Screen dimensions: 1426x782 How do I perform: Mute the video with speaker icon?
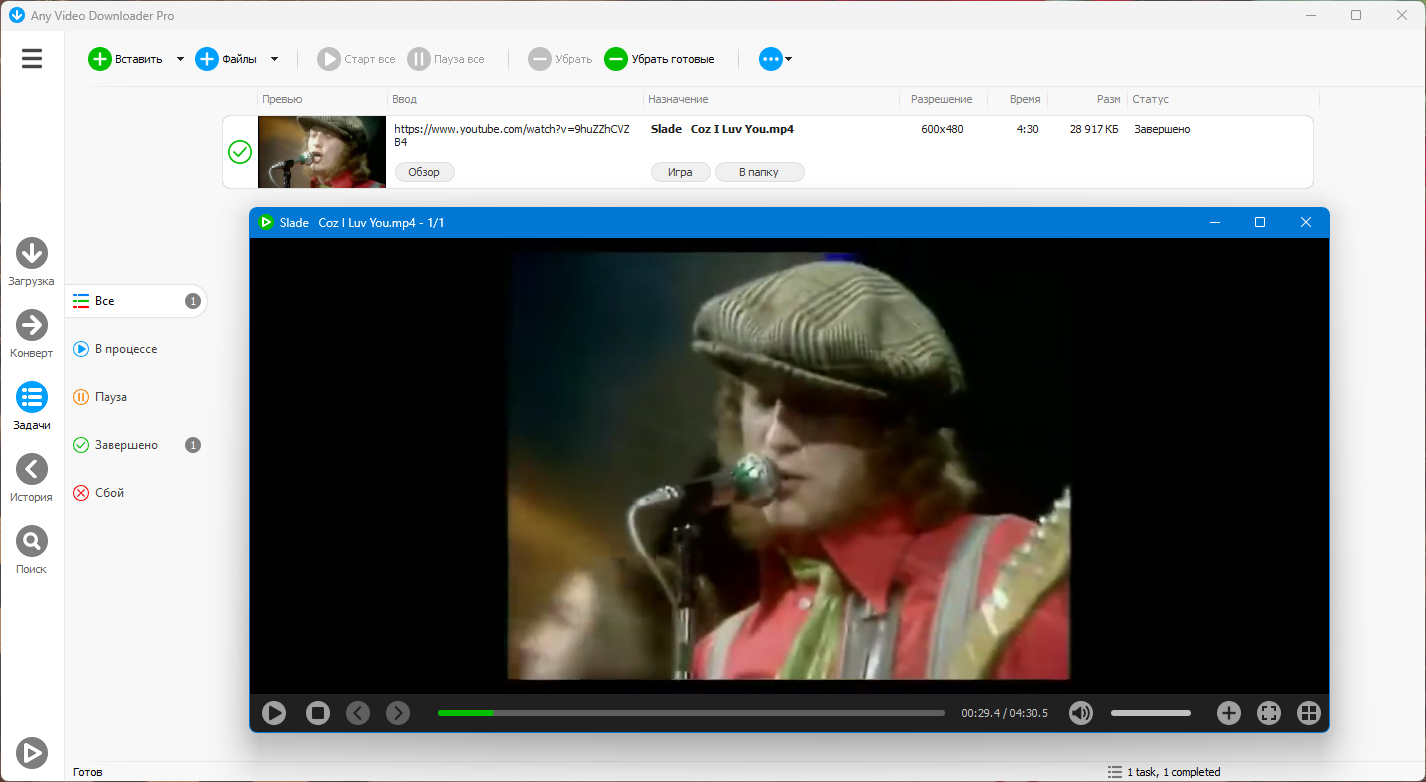pos(1080,713)
